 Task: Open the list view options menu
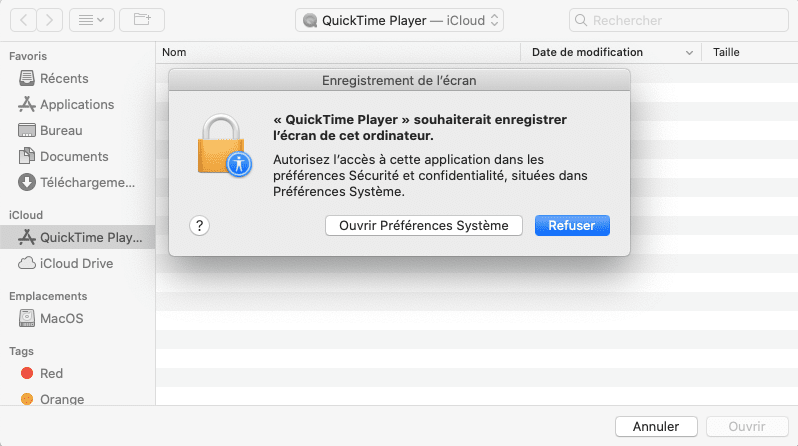(92, 20)
